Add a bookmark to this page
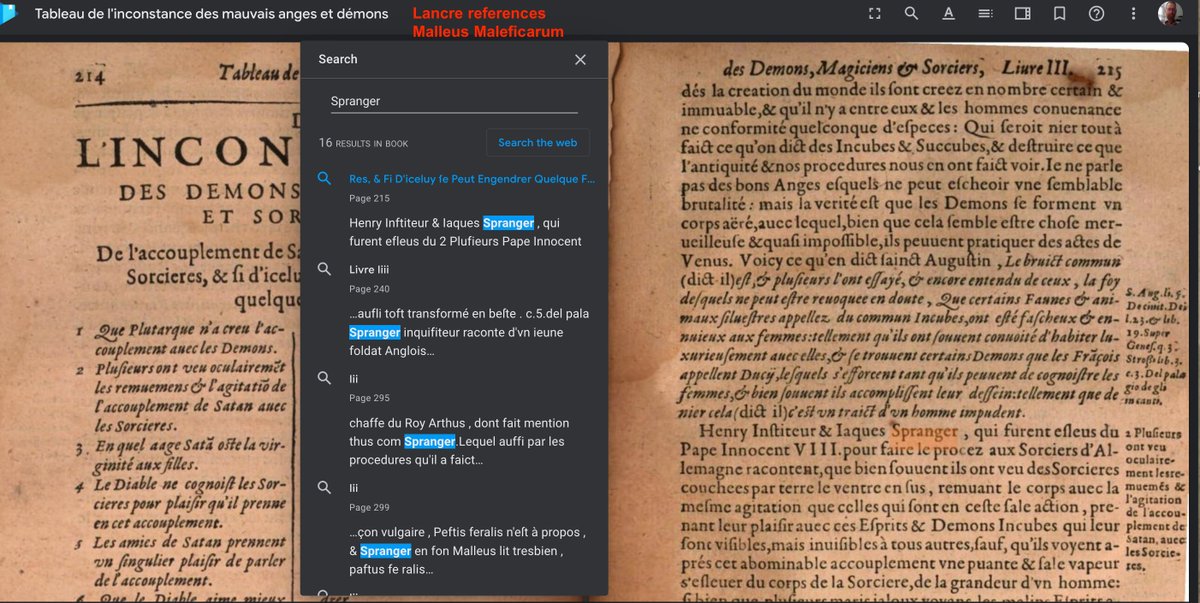 click(1059, 14)
